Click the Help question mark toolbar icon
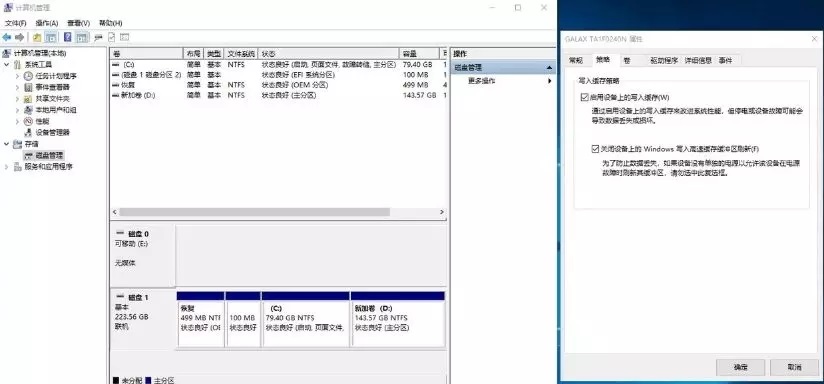Image resolution: width=824 pixels, height=384 pixels. point(68,37)
